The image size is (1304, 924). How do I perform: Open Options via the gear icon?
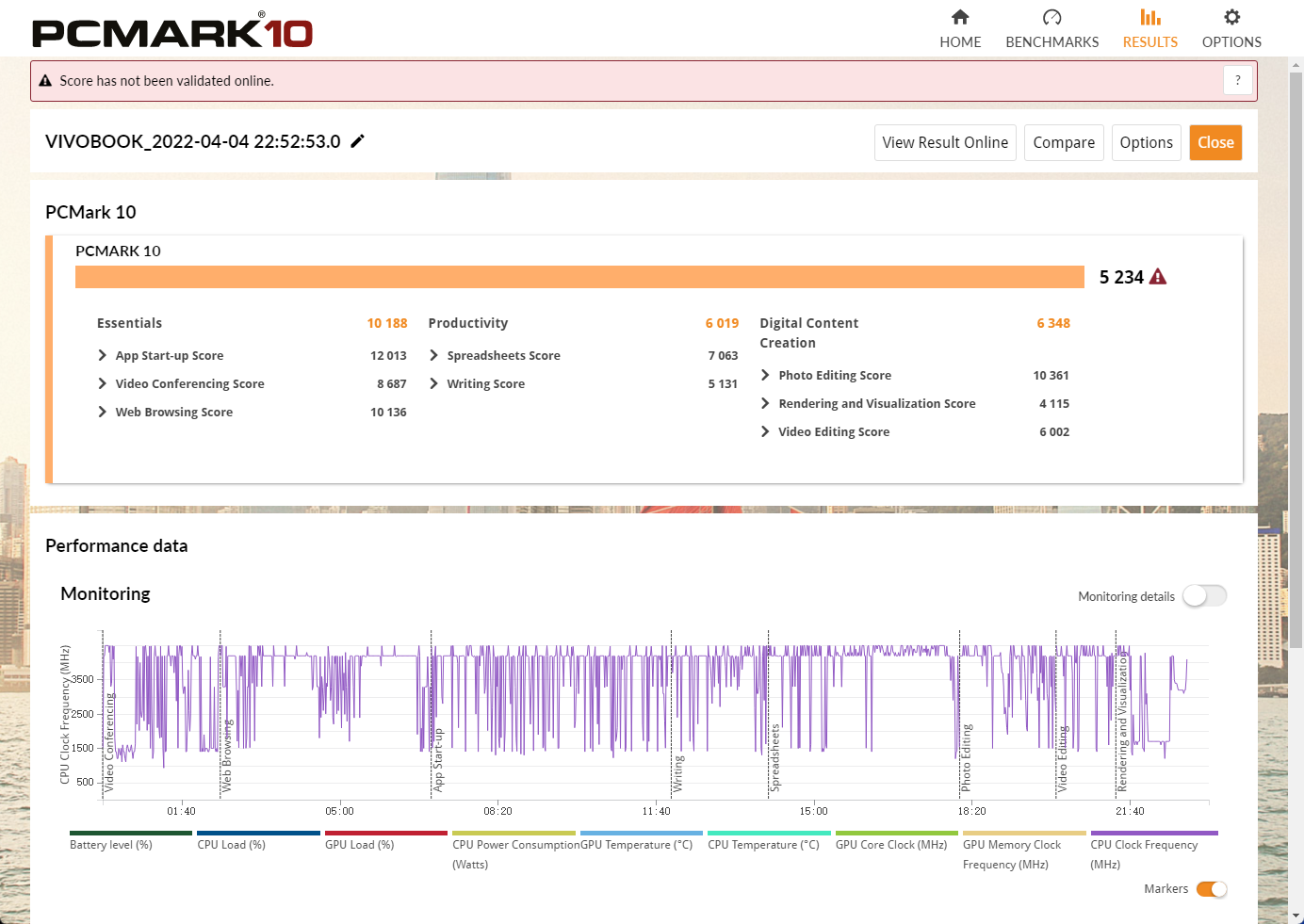click(x=1231, y=17)
